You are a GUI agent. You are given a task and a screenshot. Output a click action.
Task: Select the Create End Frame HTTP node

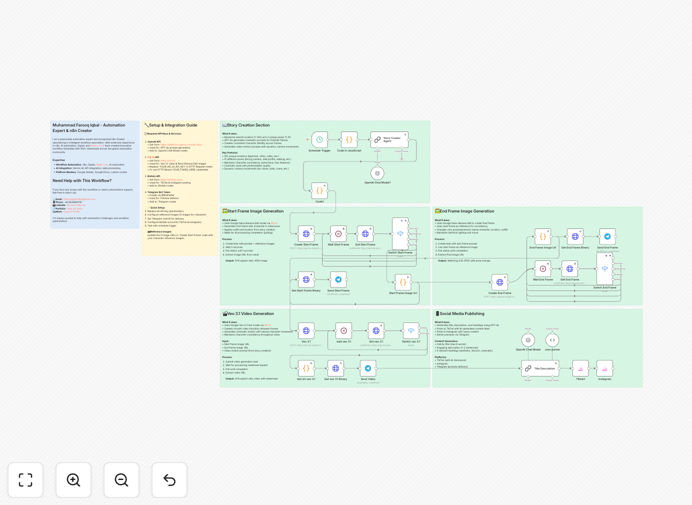pyautogui.click(x=500, y=283)
